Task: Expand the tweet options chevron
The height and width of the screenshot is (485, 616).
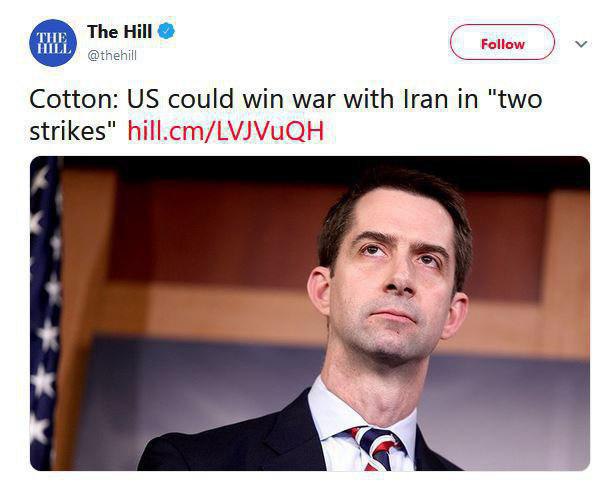Action: (581, 44)
